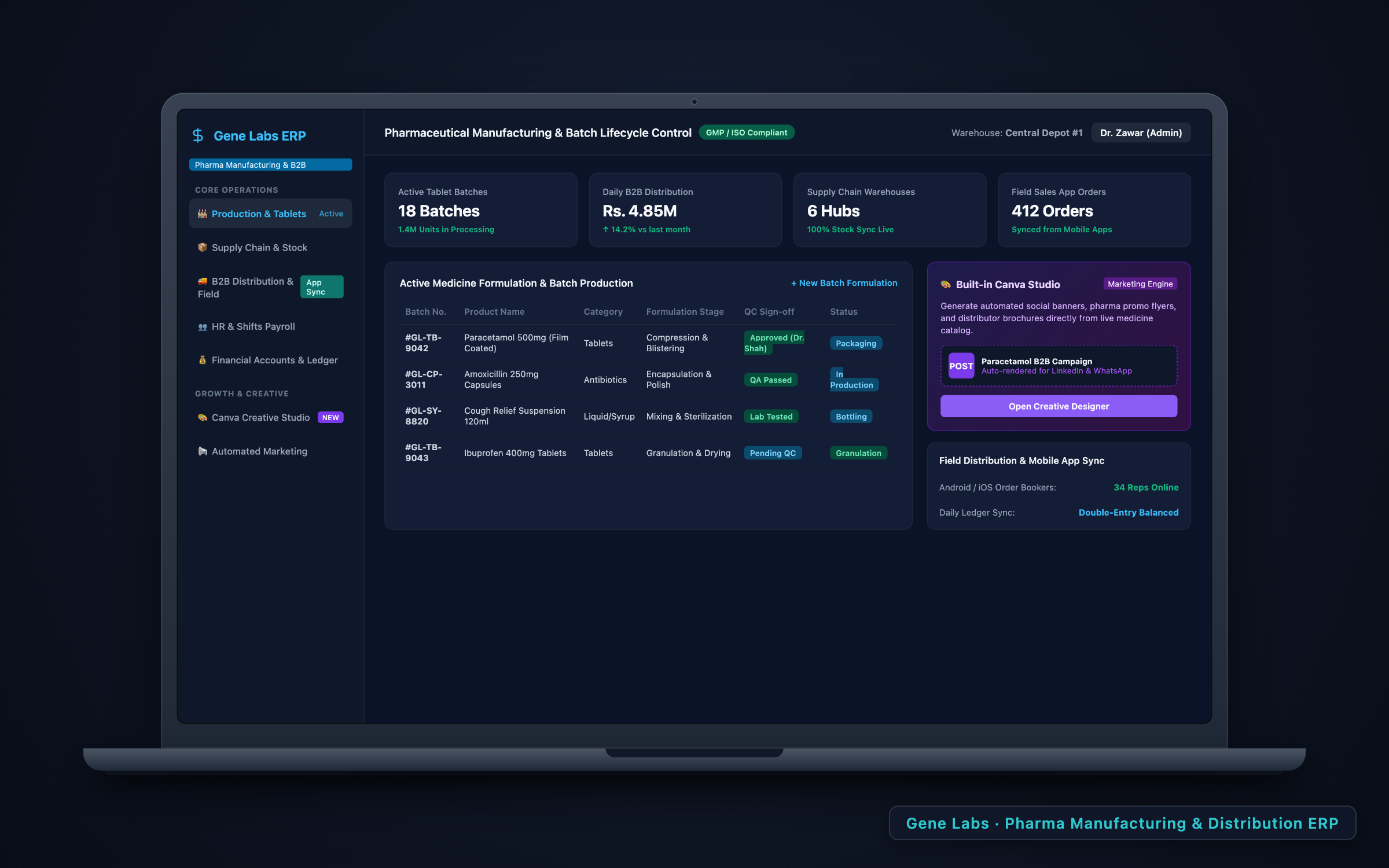
Task: Click the App Sync badge in sidebar
Action: [x=322, y=287]
